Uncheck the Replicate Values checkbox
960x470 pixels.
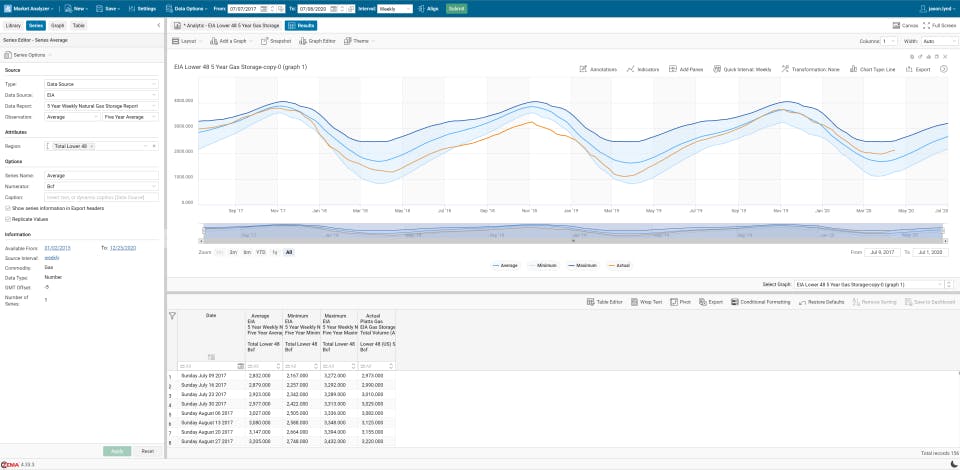click(8, 218)
